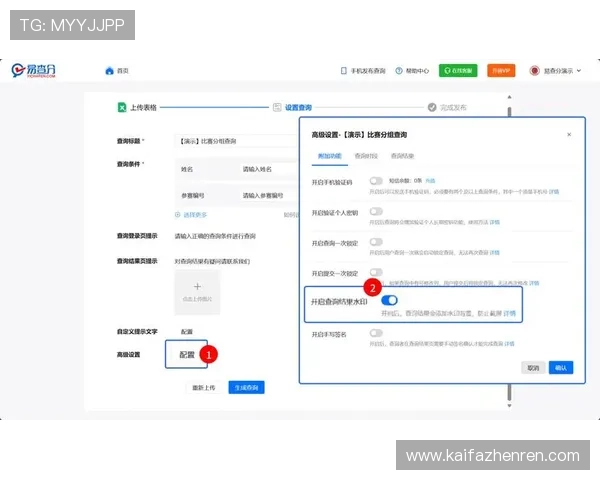The width and height of the screenshot is (600, 480).
Task: Enable the 开启手写签名 switch
Action: coord(376,333)
